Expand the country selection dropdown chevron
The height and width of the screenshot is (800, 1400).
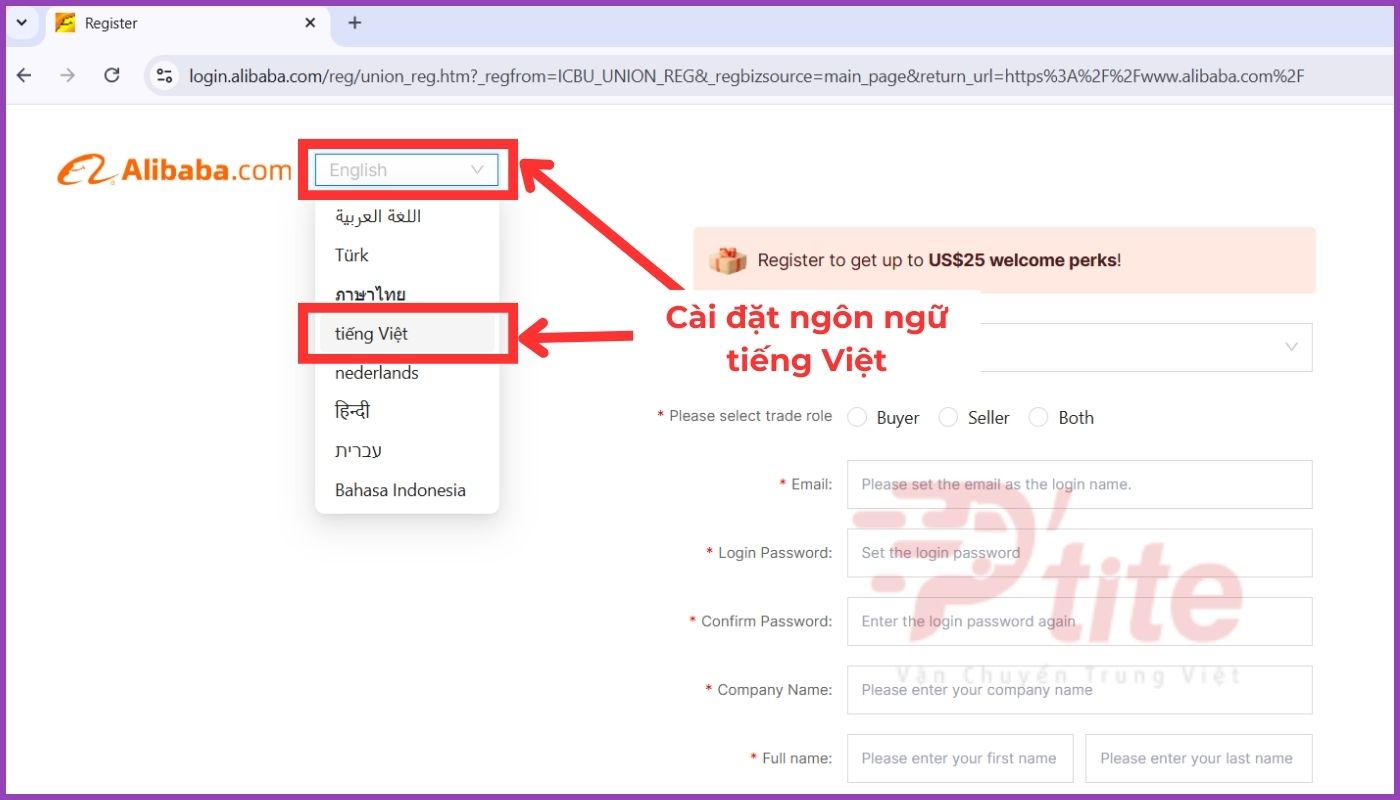pos(1291,347)
